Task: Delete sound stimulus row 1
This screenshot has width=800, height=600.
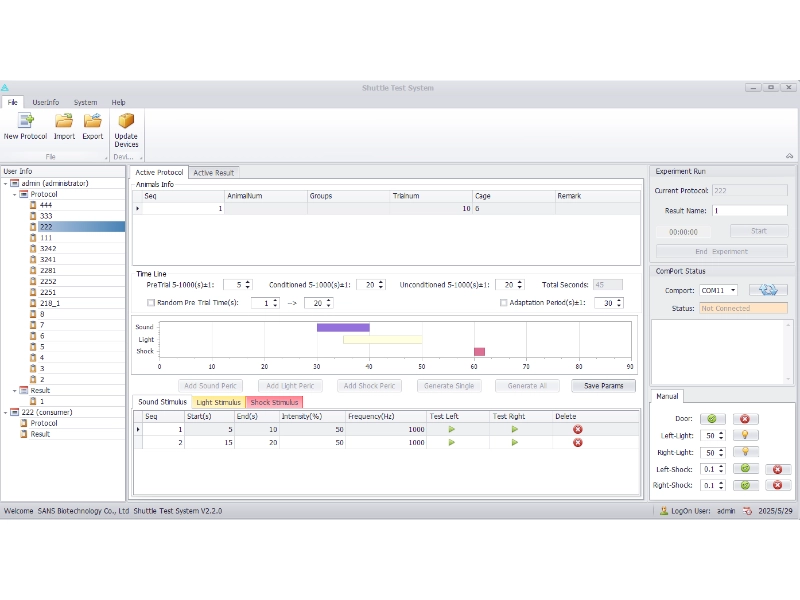Action: point(578,429)
